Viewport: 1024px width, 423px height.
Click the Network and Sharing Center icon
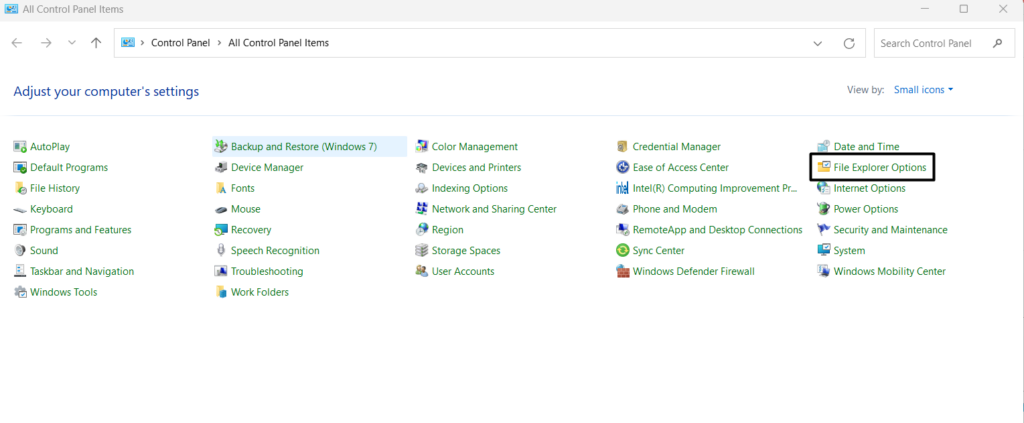pos(422,209)
